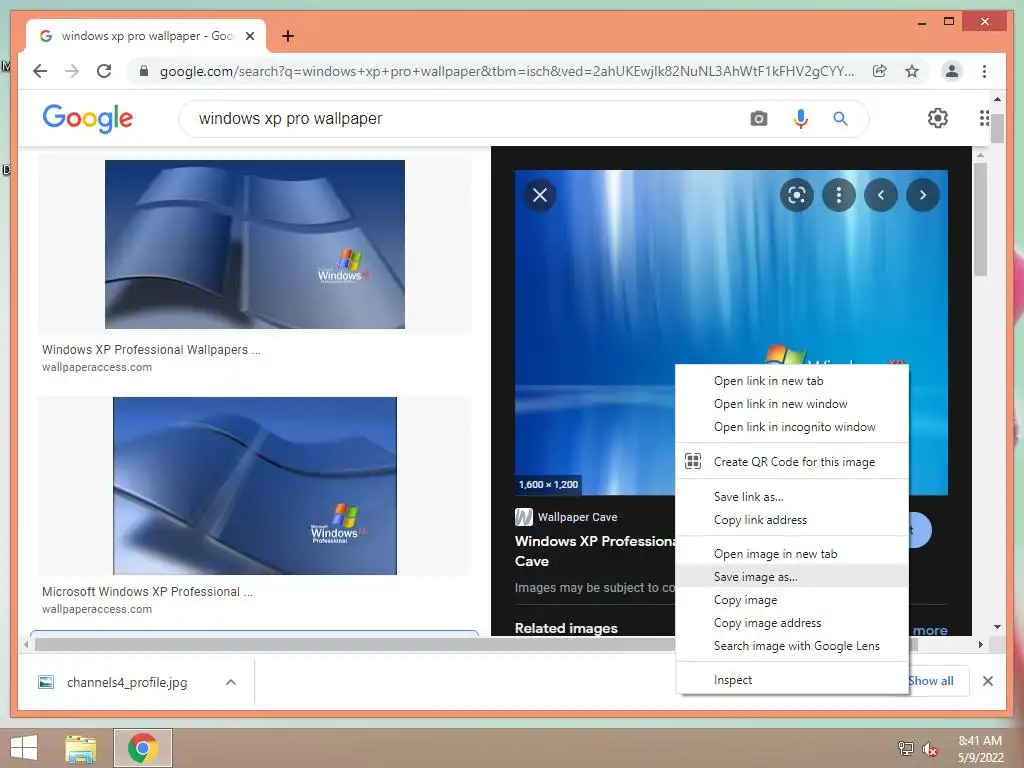This screenshot has height=768, width=1024.
Task: Click the 'Wallpaper Cave' source link
Action: point(577,517)
